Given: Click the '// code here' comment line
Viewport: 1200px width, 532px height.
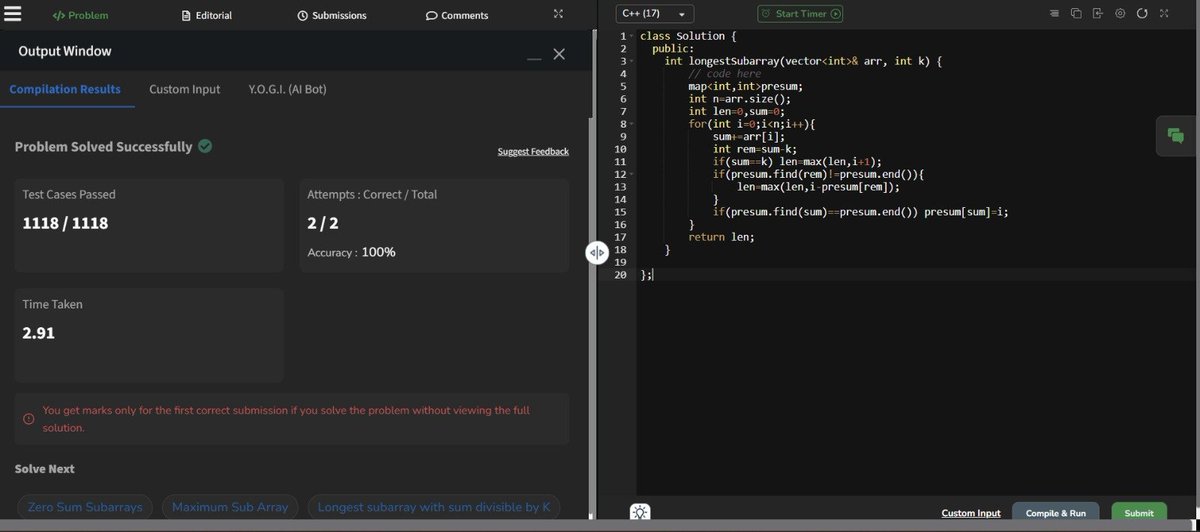Looking at the screenshot, I should [x=725, y=74].
